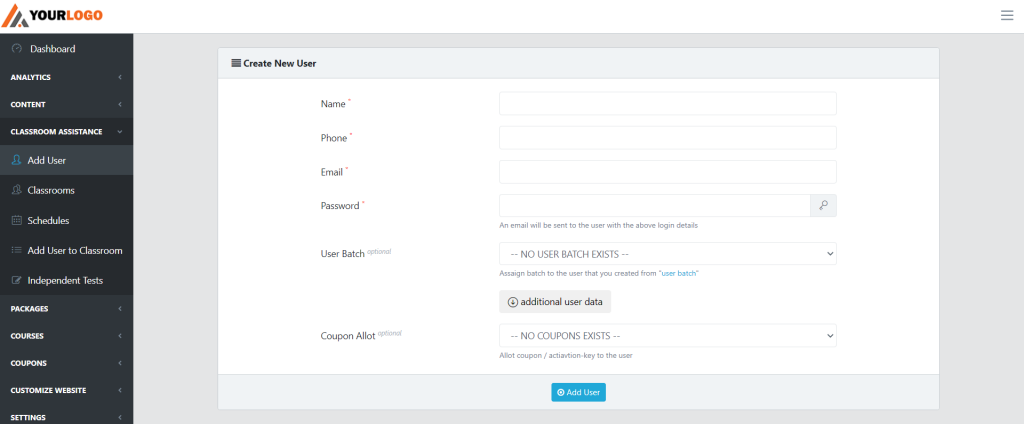Click the email login details hint text
The width and height of the screenshot is (1024, 424).
599,225
